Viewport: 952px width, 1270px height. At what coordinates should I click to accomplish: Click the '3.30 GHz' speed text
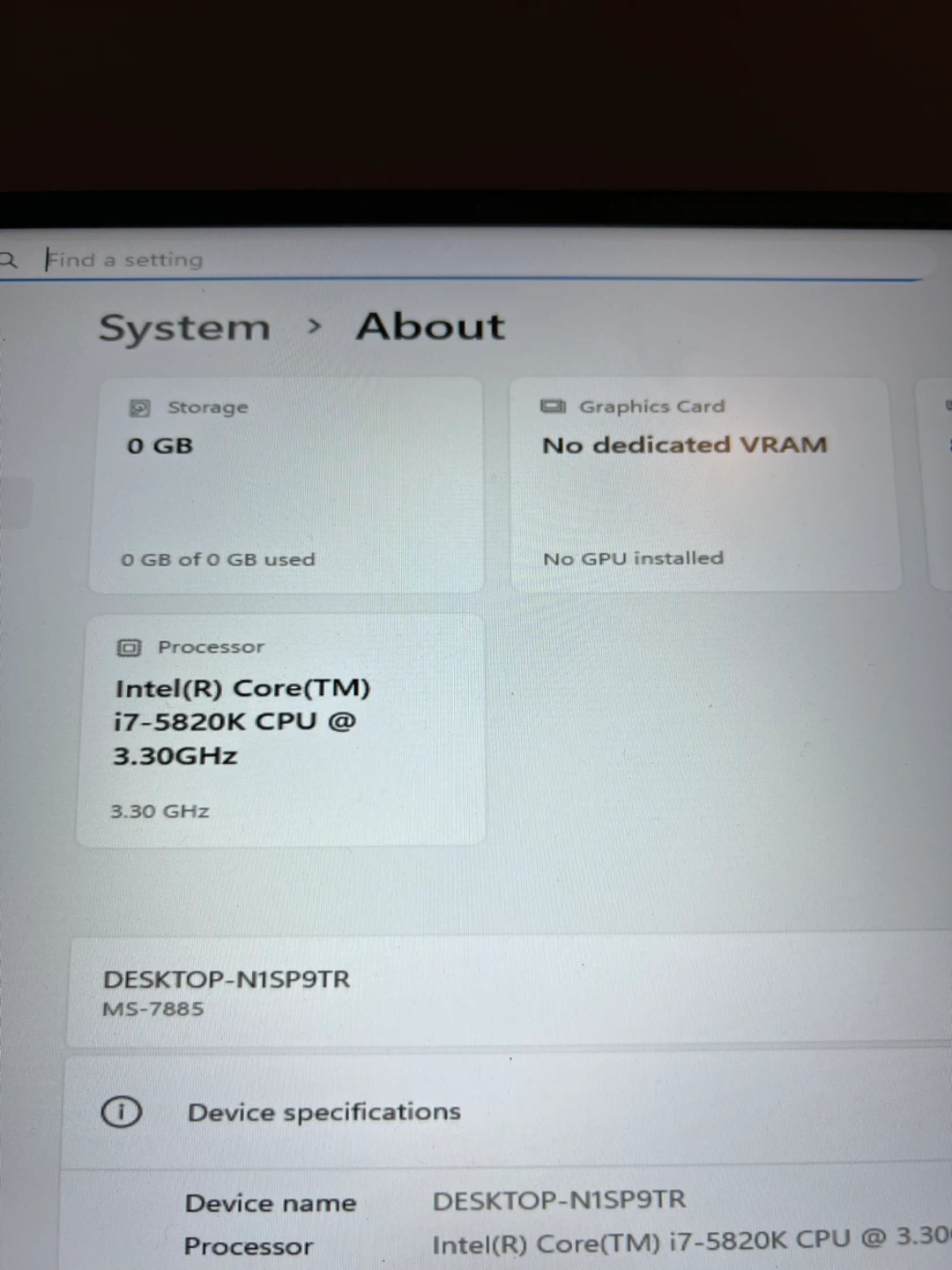coord(160,811)
